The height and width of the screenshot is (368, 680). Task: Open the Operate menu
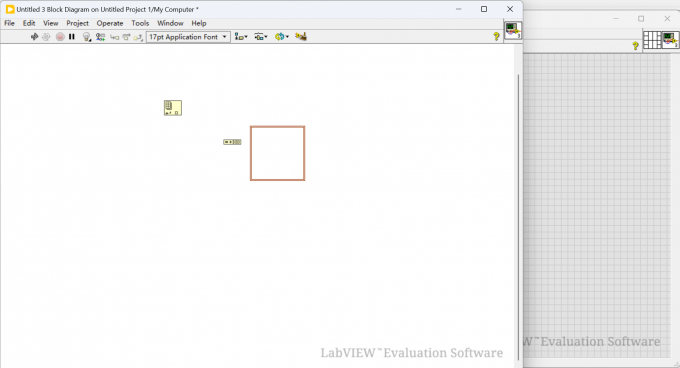coord(110,23)
